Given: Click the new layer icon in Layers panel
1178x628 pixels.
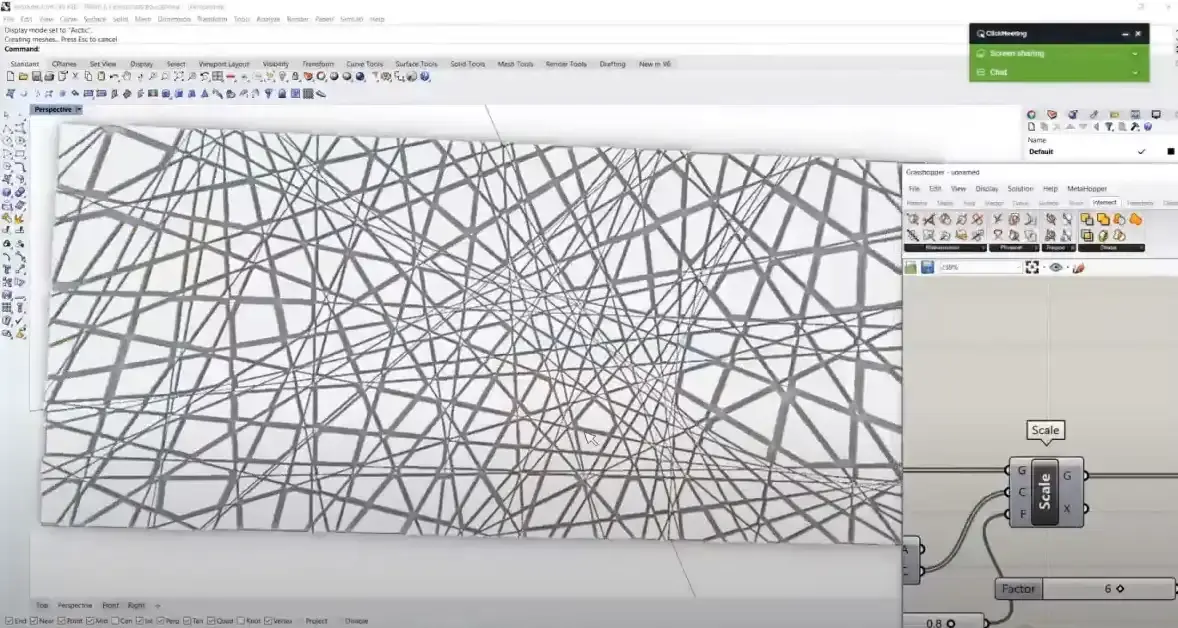Looking at the screenshot, I should point(1032,127).
